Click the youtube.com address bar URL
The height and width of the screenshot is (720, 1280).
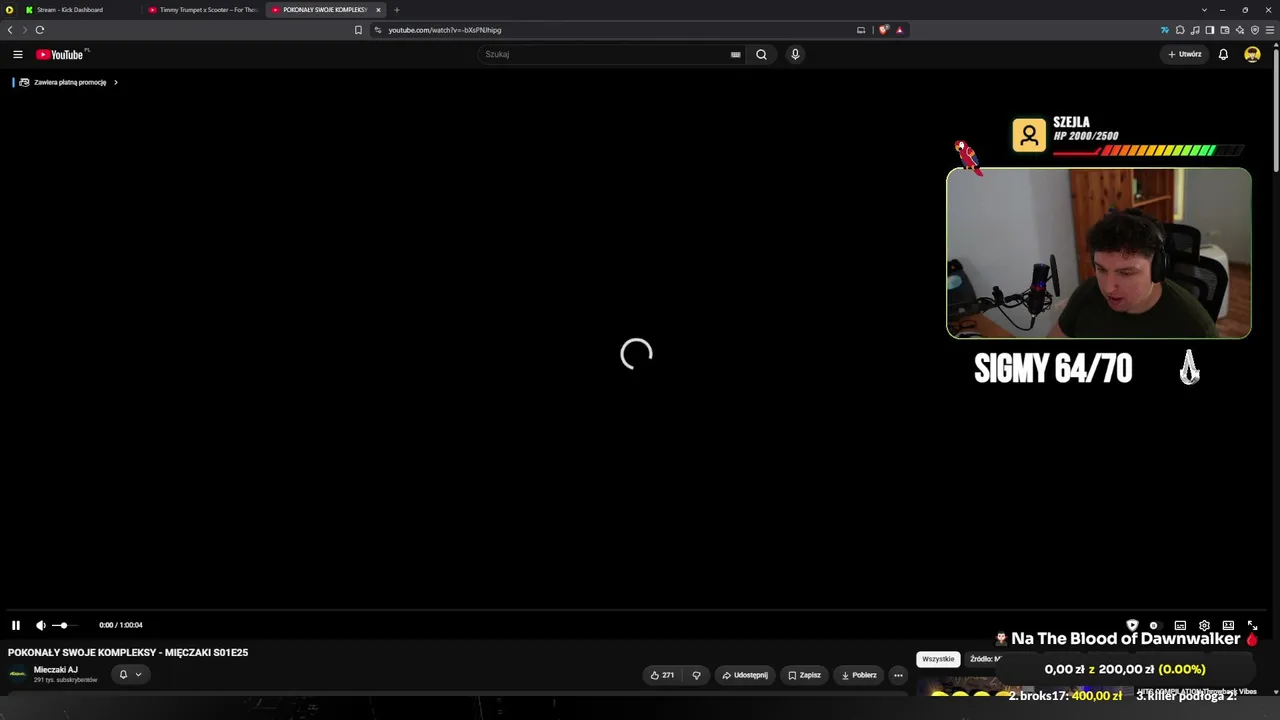pos(445,30)
